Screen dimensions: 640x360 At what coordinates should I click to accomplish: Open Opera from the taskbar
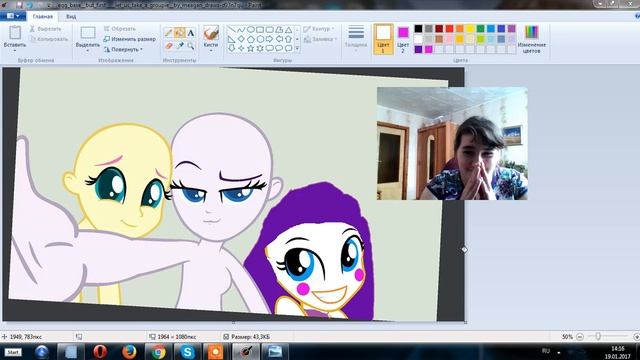(x=100, y=351)
